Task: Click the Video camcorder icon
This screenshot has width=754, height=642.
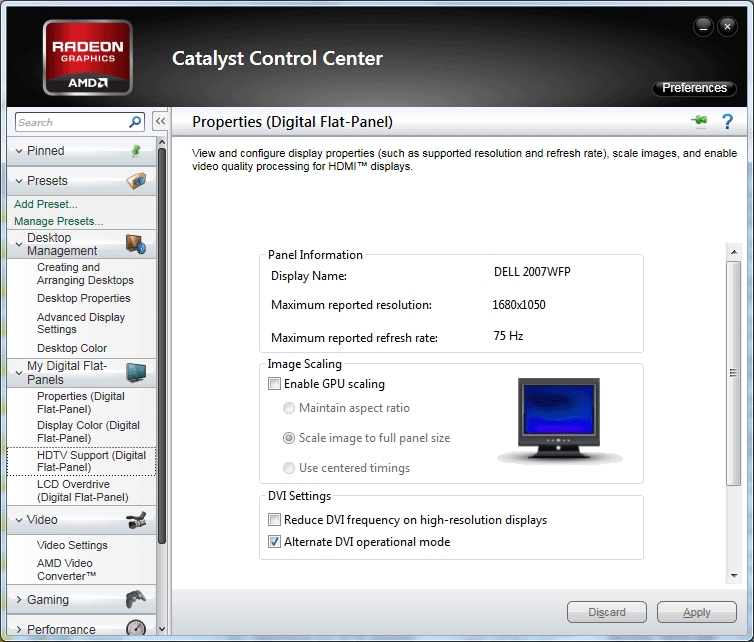Action: coord(136,520)
